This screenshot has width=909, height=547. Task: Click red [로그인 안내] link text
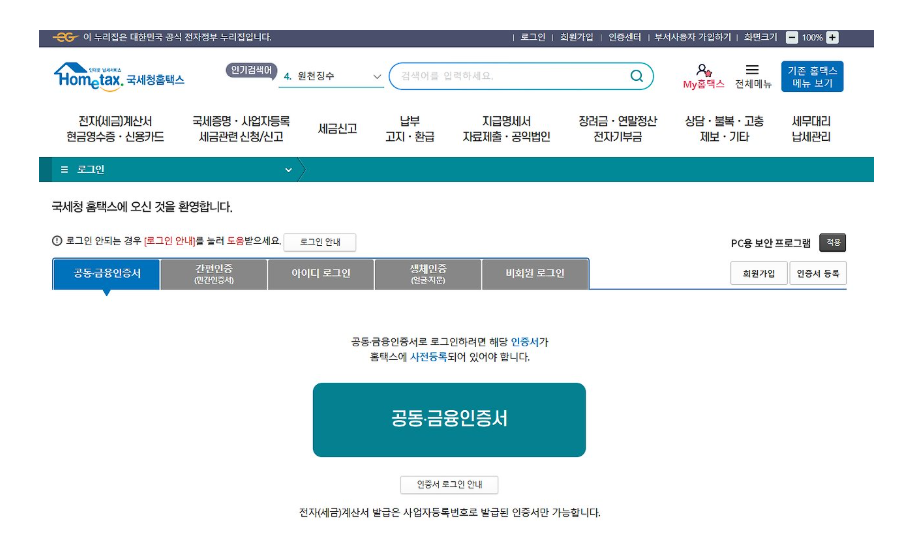click(x=170, y=241)
